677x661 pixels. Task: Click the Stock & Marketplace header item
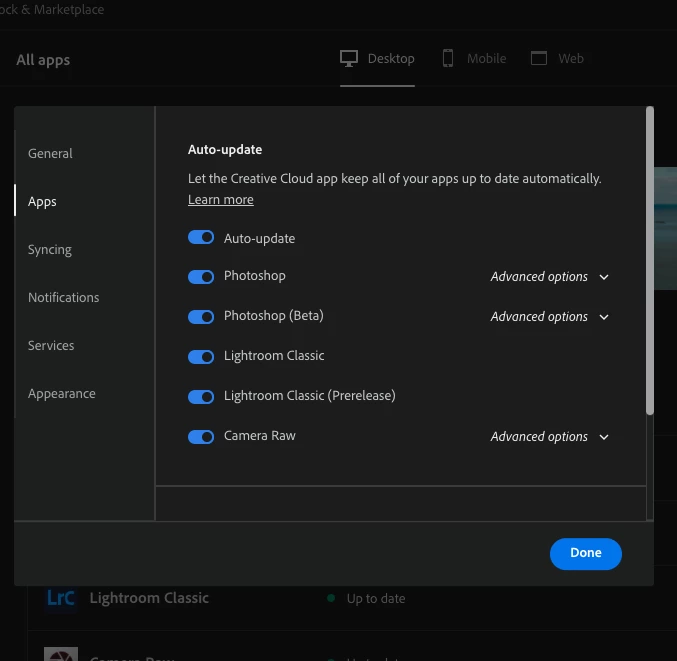pyautogui.click(x=52, y=9)
